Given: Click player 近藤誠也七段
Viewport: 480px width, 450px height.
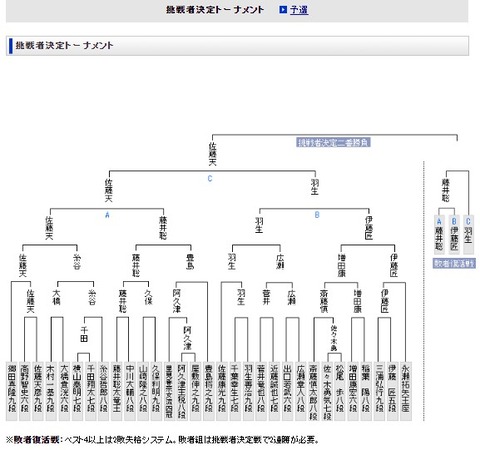Looking at the screenshot, I should [x=274, y=391].
